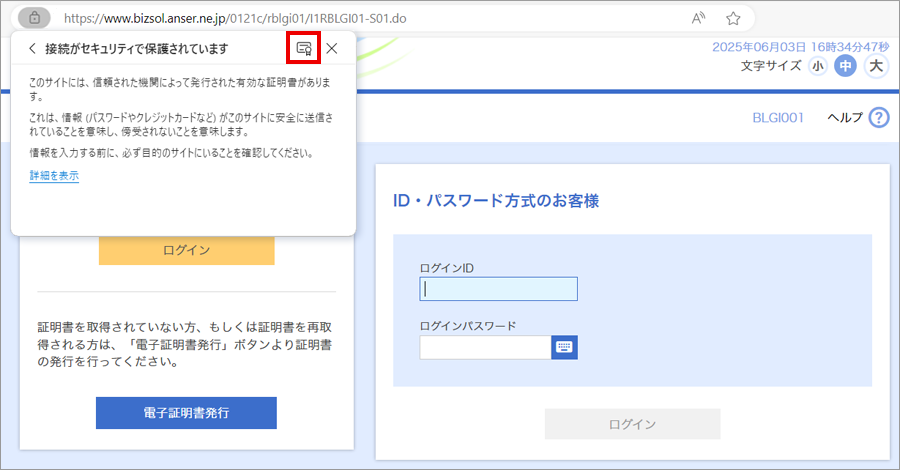Close the connection security popup
900x470 pixels.
(x=332, y=48)
